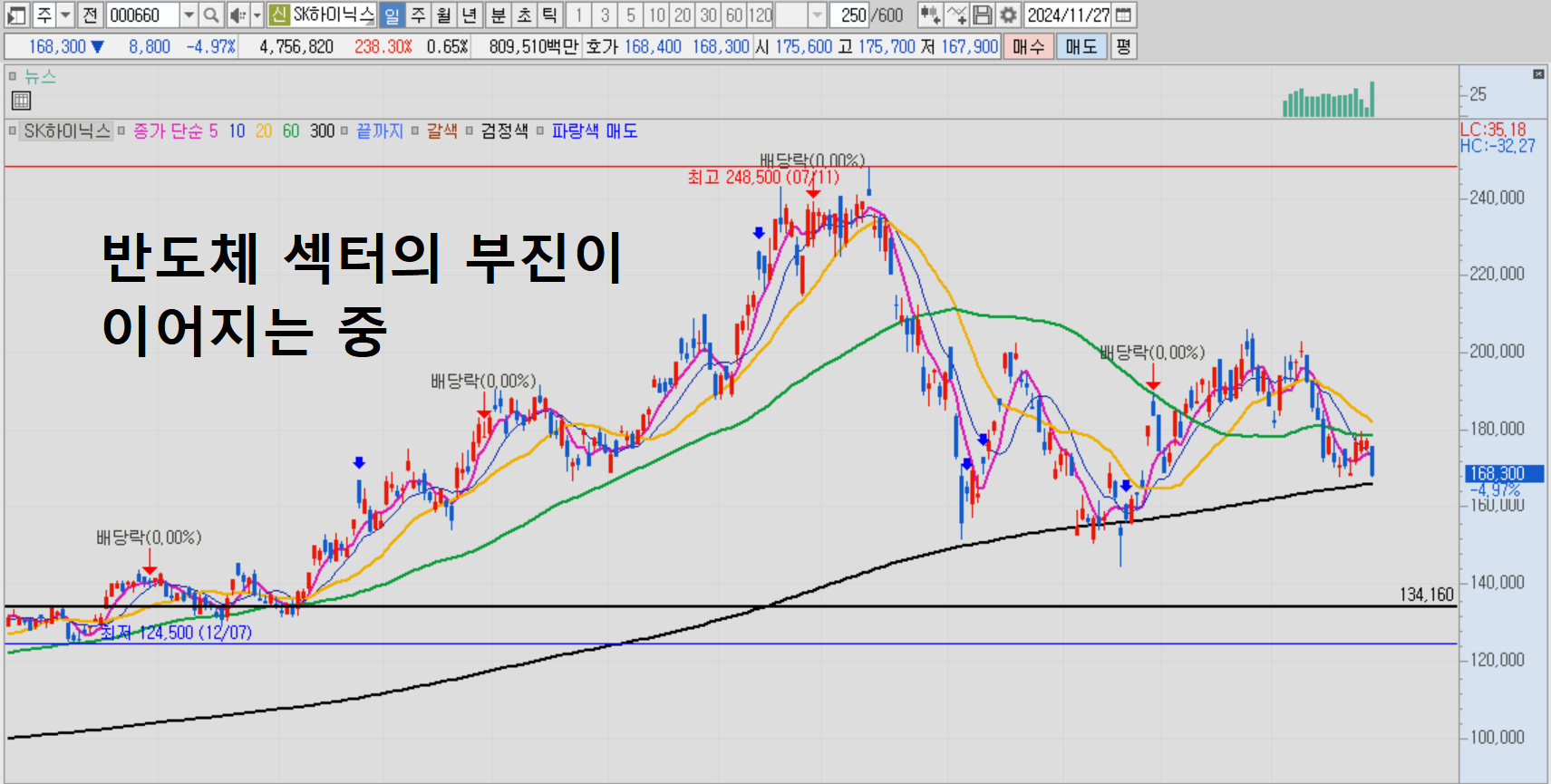The image size is (1551, 784).
Task: Click the current price 168,300 in quote bar
Action: [57, 46]
